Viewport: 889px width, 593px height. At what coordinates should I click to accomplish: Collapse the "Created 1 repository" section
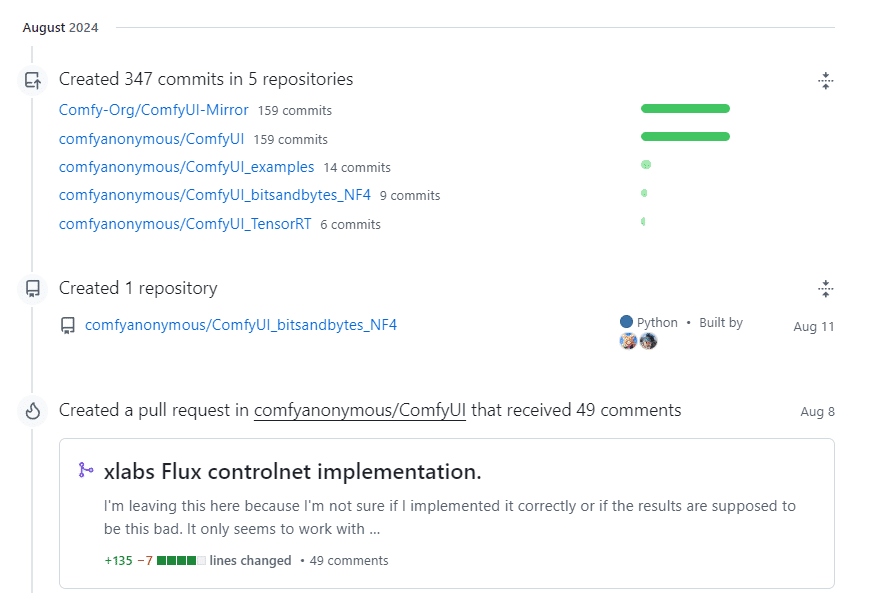[x=825, y=289]
